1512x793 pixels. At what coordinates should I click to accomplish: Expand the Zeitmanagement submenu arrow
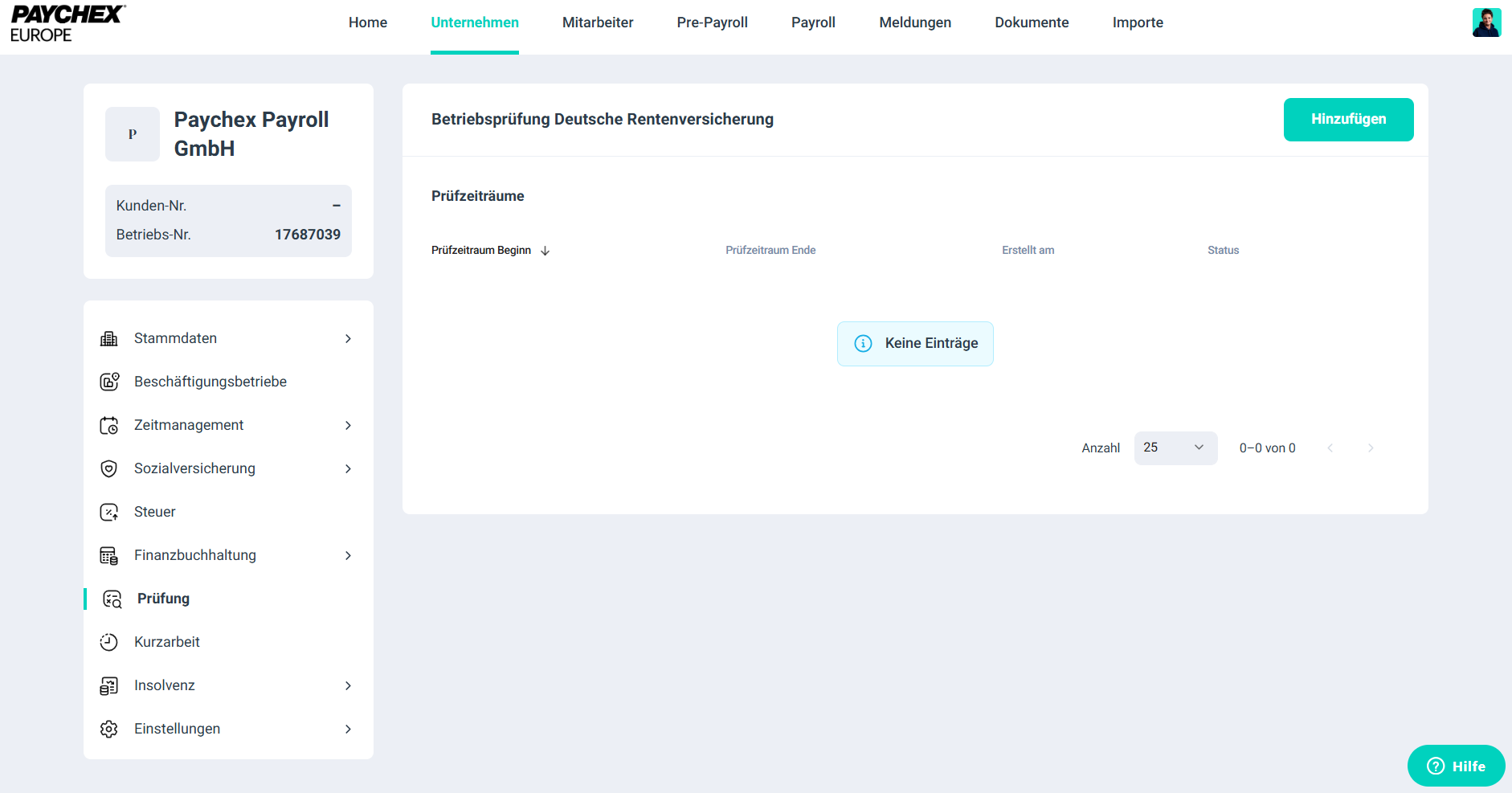pos(348,425)
